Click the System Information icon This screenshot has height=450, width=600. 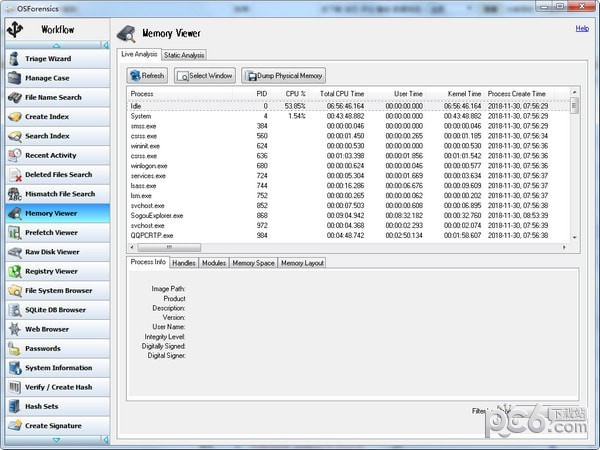[15, 368]
